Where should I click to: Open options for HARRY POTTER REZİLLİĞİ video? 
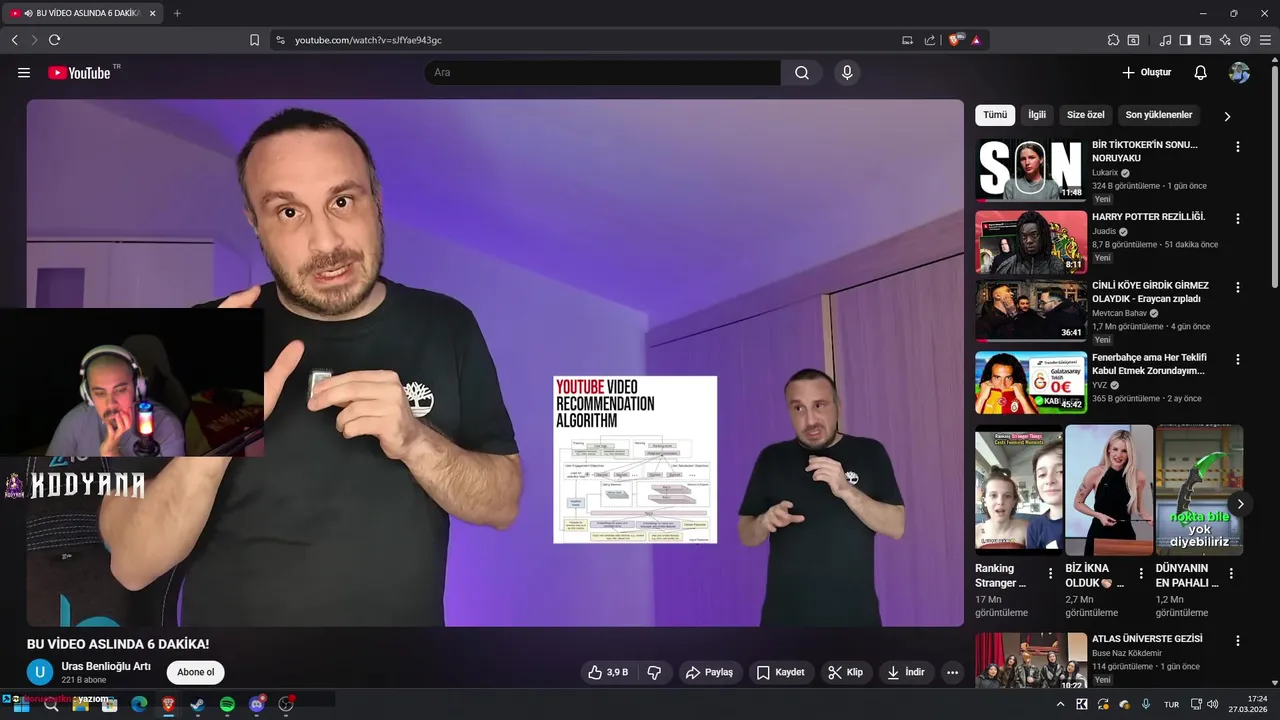coord(1238,219)
